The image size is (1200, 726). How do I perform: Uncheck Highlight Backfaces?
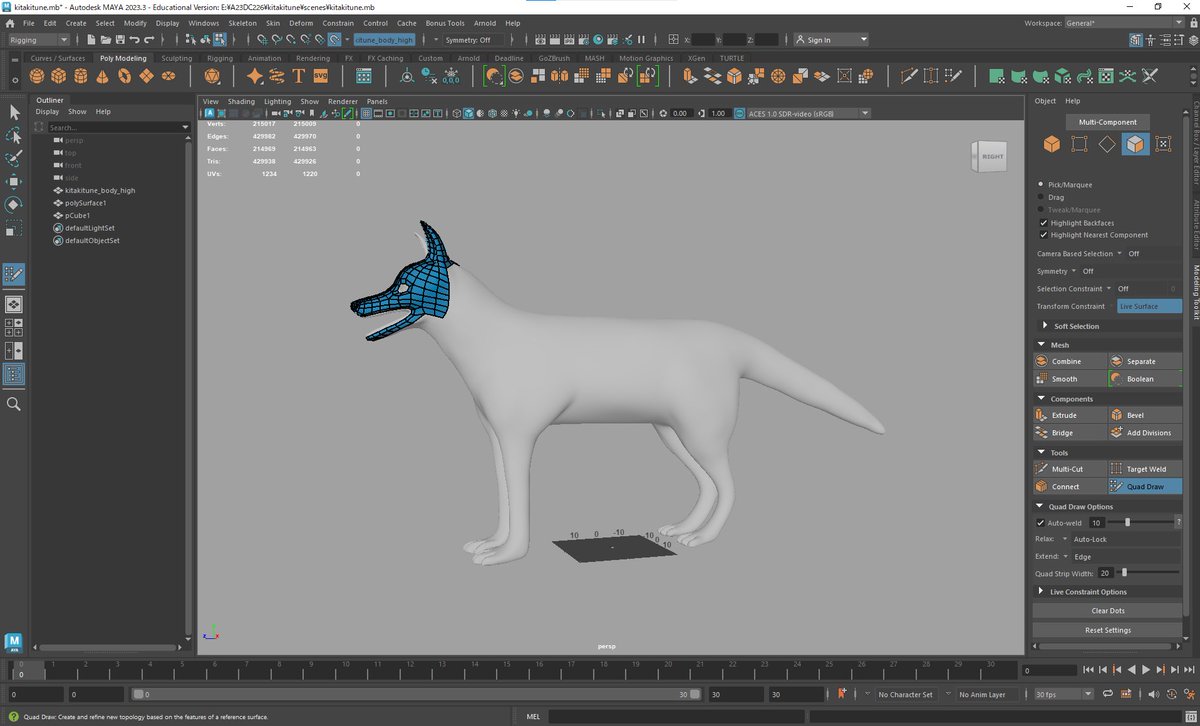(1043, 223)
